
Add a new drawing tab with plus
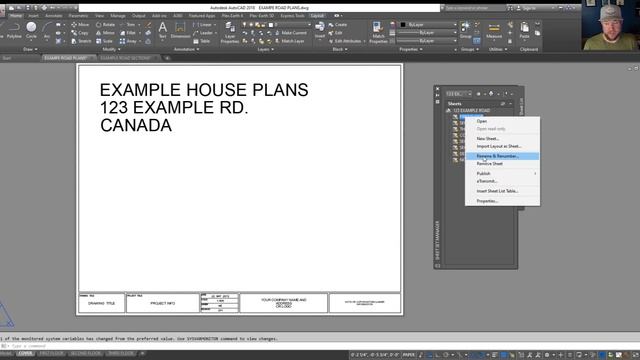pyautogui.click(x=167, y=58)
